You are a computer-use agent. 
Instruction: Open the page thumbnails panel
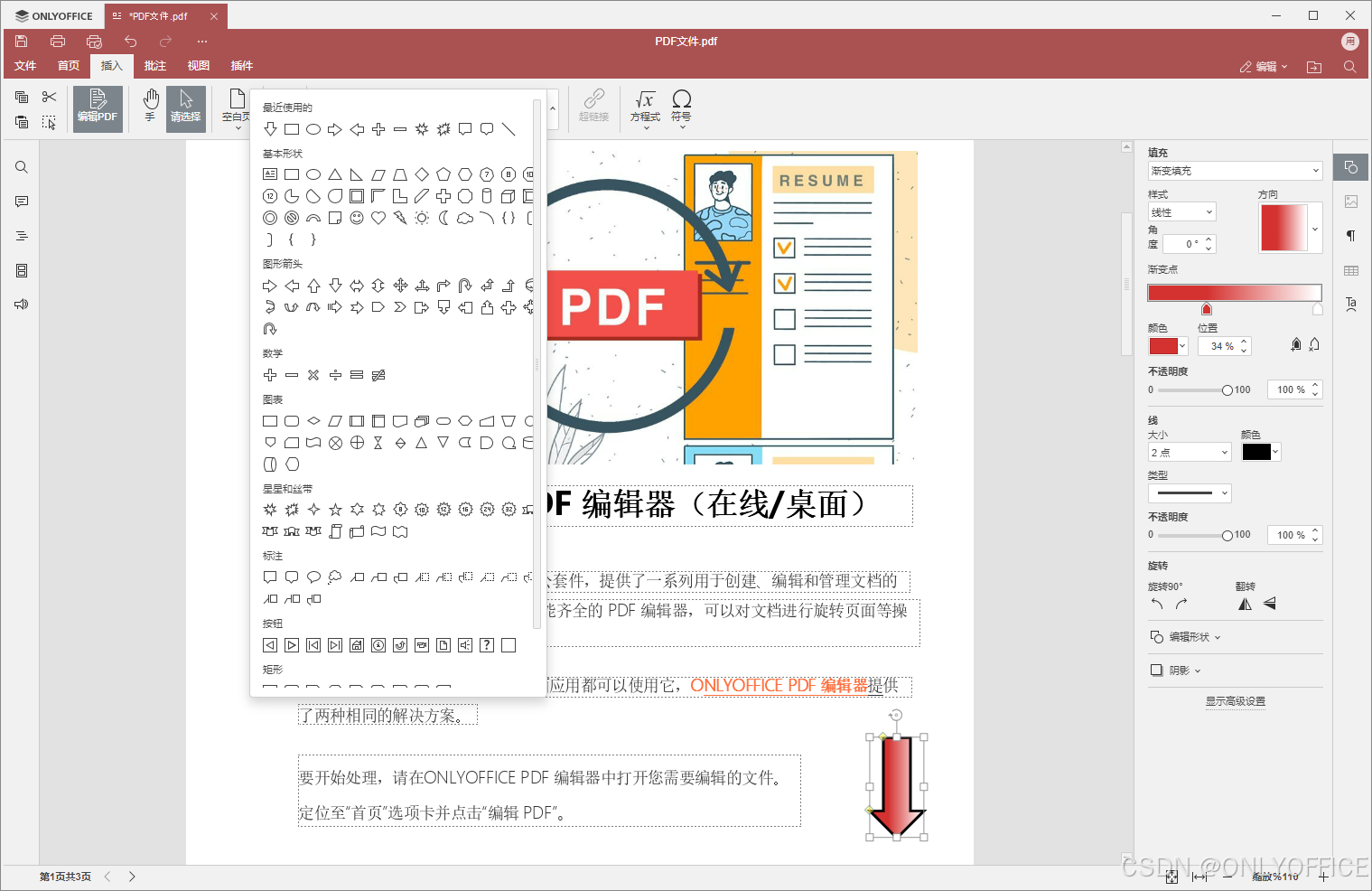22,270
